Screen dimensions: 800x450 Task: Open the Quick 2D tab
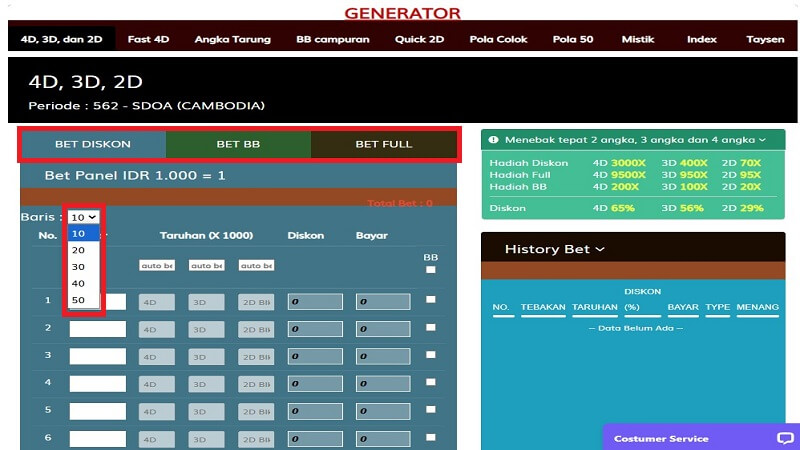[419, 39]
